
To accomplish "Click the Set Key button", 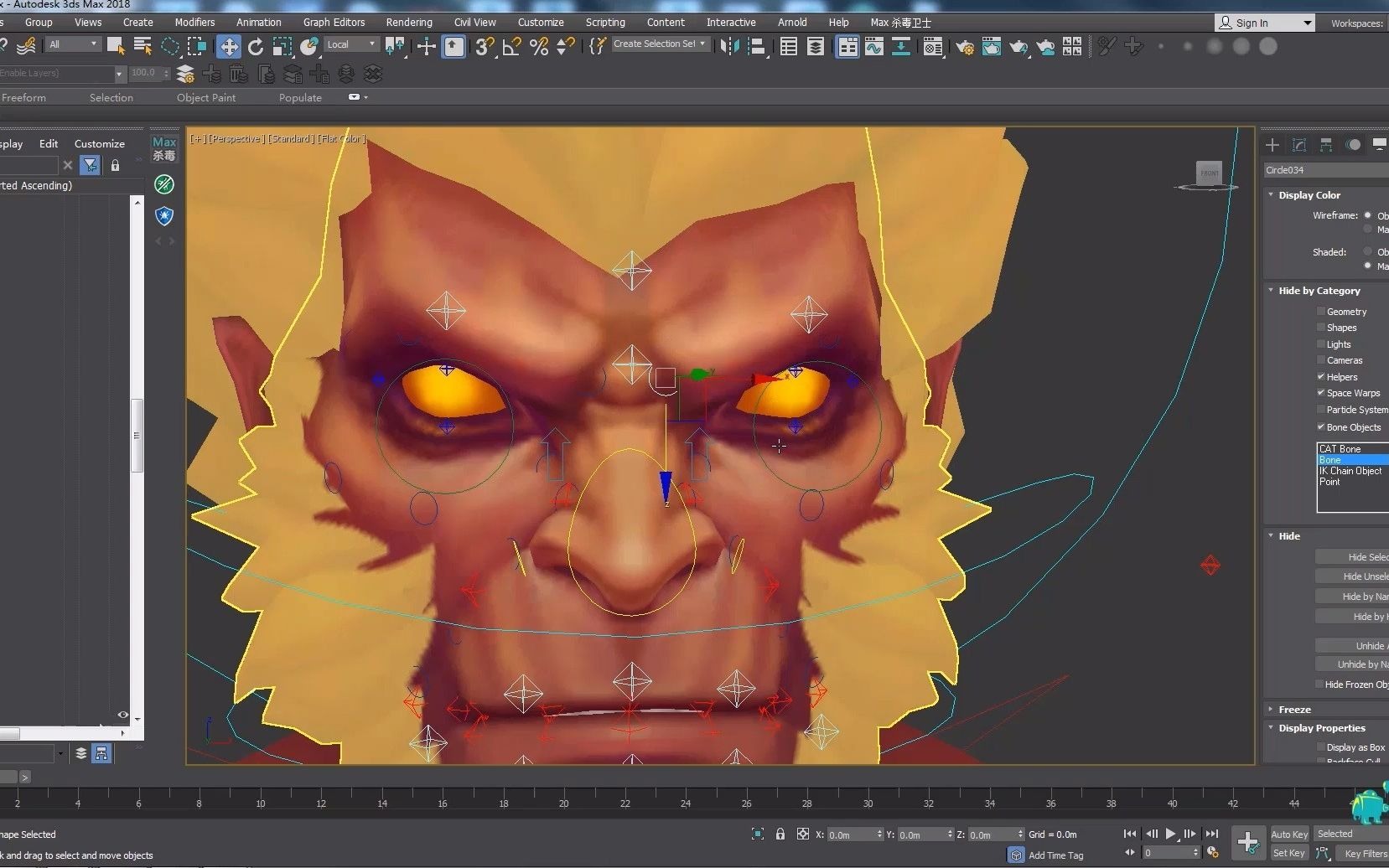I will click(x=1289, y=853).
